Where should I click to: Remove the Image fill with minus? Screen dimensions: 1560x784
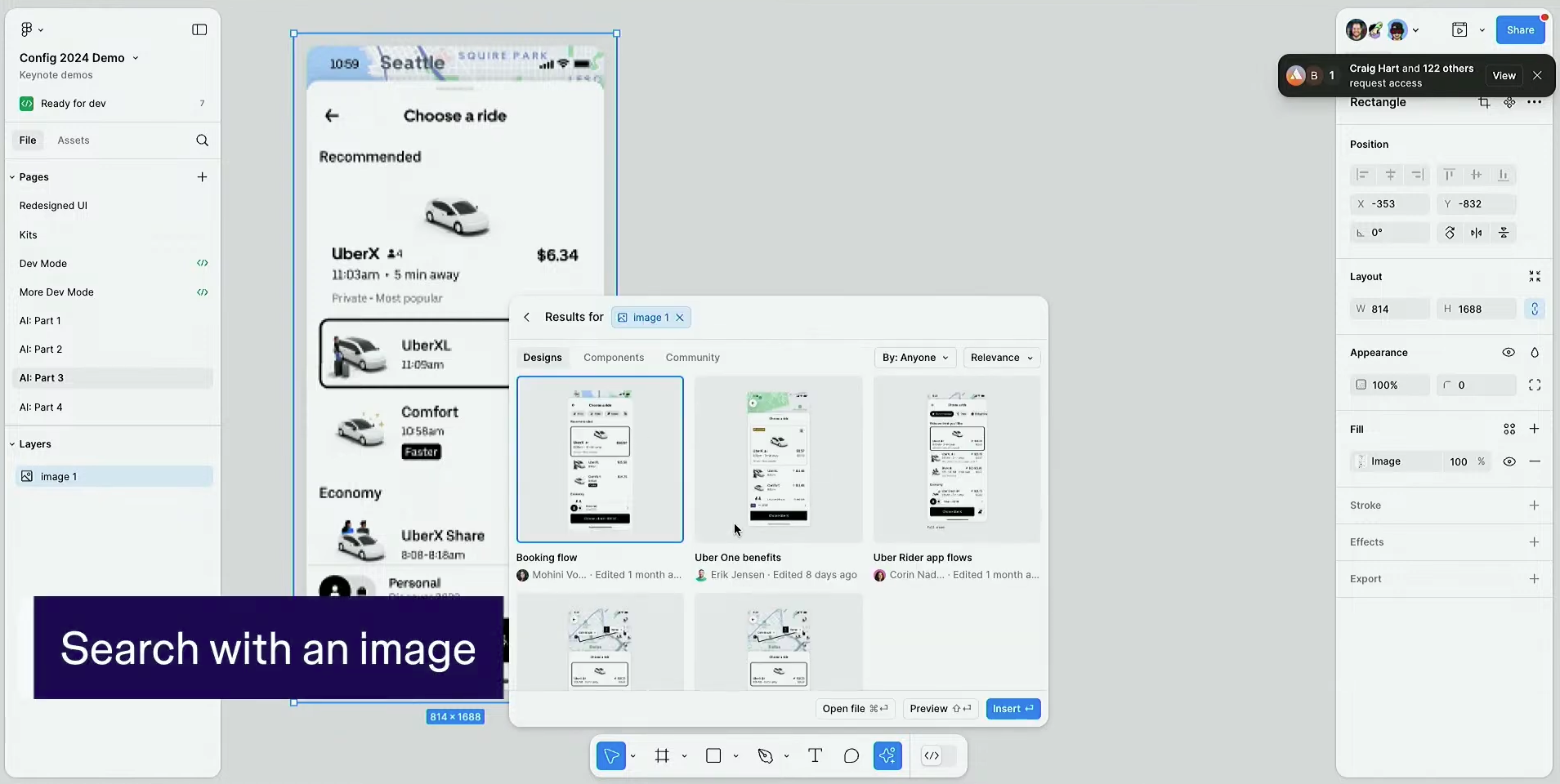[1535, 461]
